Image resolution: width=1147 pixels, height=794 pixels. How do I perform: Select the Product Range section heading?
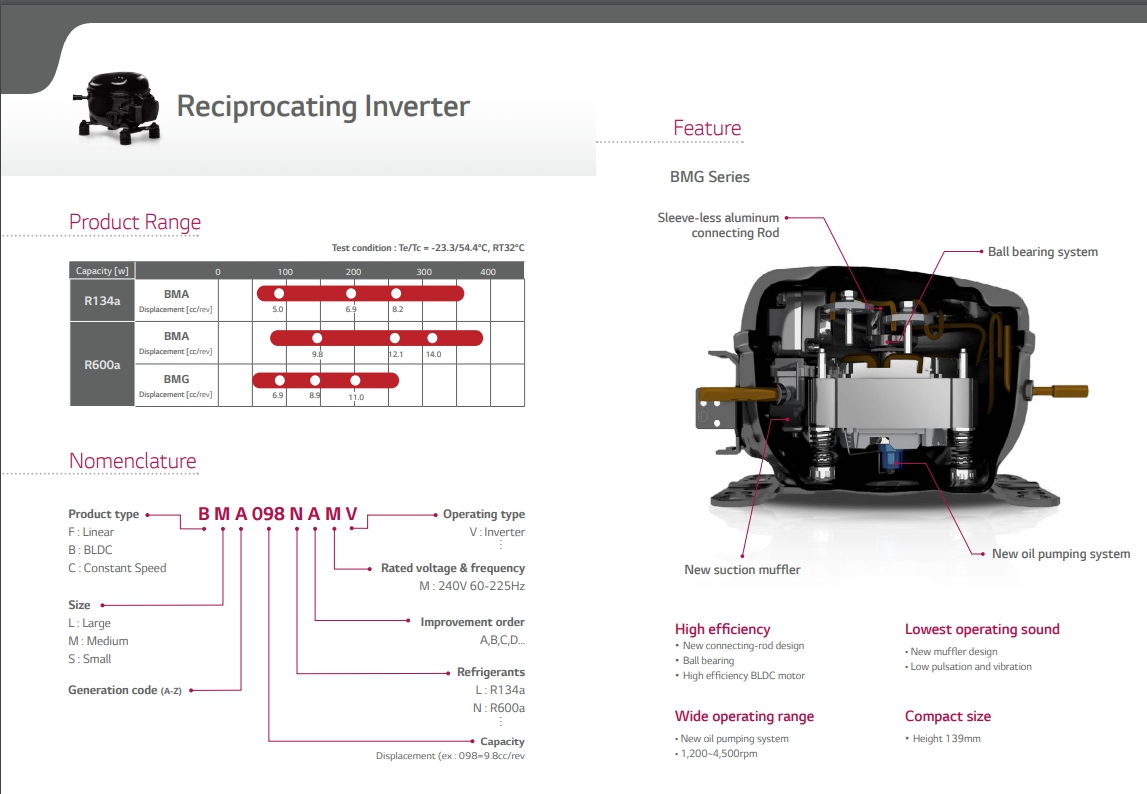(x=135, y=222)
